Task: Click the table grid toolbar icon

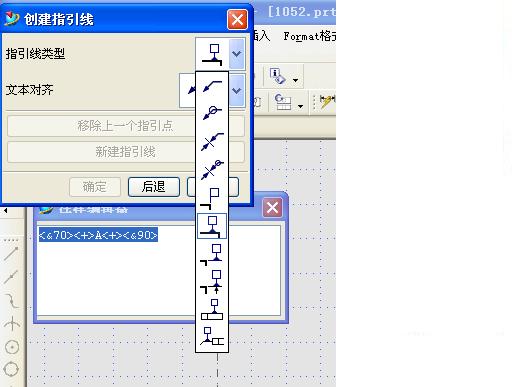Action: (x=283, y=102)
